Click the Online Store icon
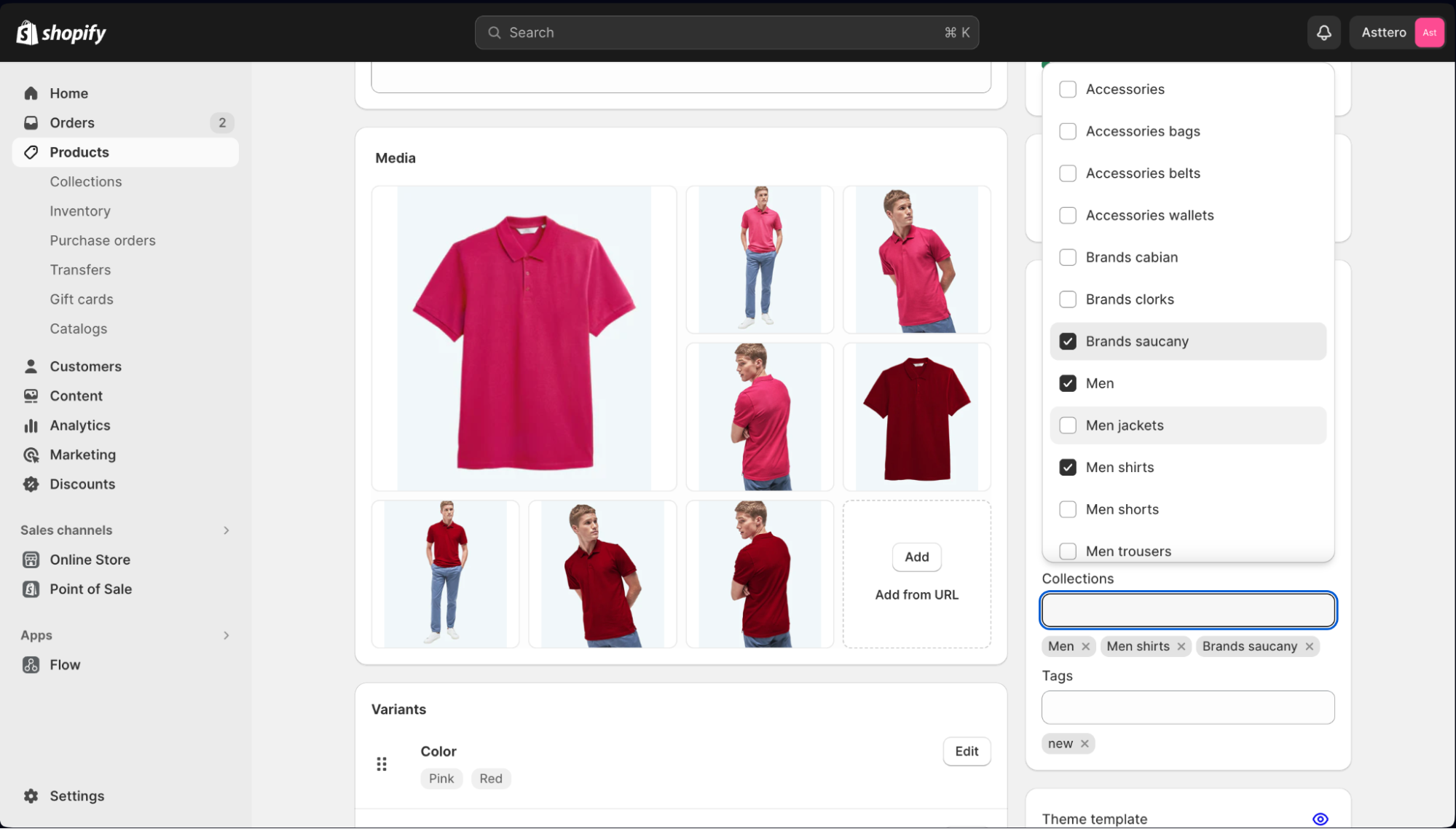Screen dimensions: 1456x829 pyautogui.click(x=31, y=559)
